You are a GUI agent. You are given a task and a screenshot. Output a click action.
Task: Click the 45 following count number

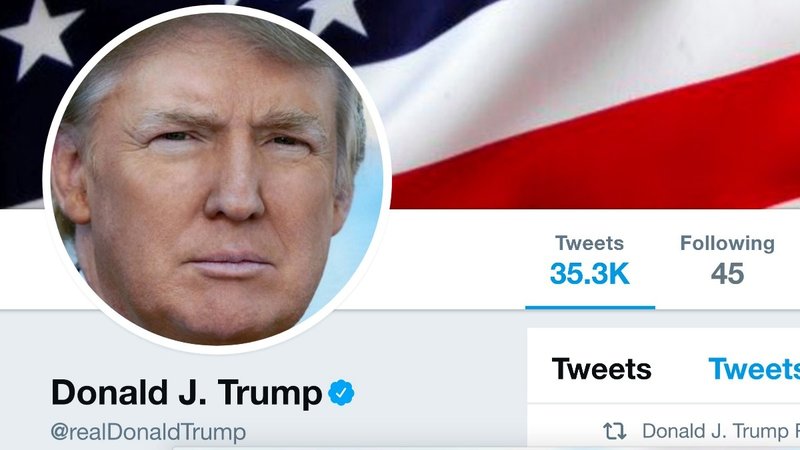(x=728, y=274)
